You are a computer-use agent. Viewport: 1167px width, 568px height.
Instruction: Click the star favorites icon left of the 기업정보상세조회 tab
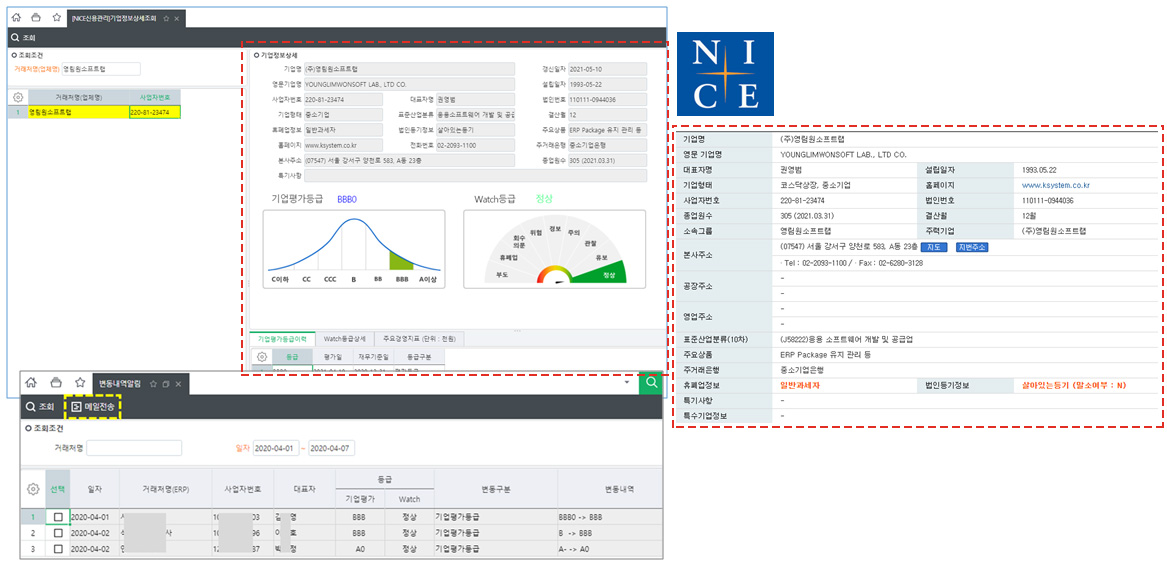57,17
